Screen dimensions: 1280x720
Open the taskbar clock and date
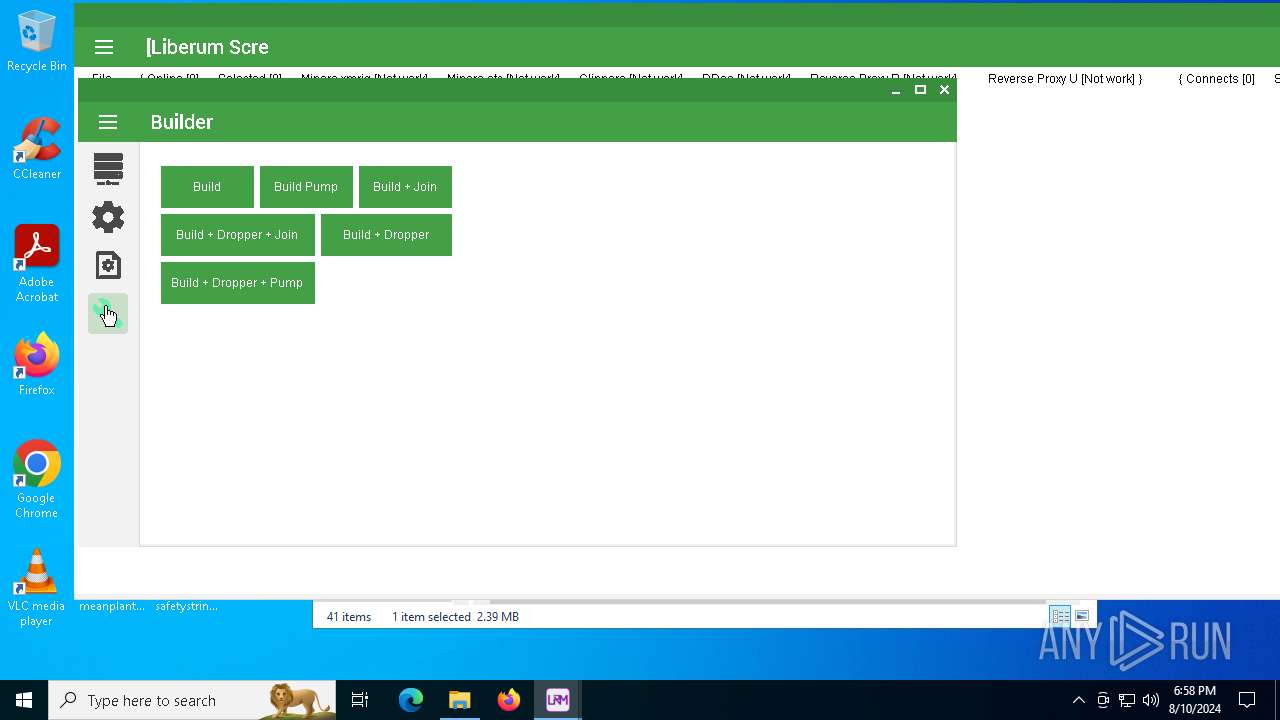pyautogui.click(x=1195, y=700)
